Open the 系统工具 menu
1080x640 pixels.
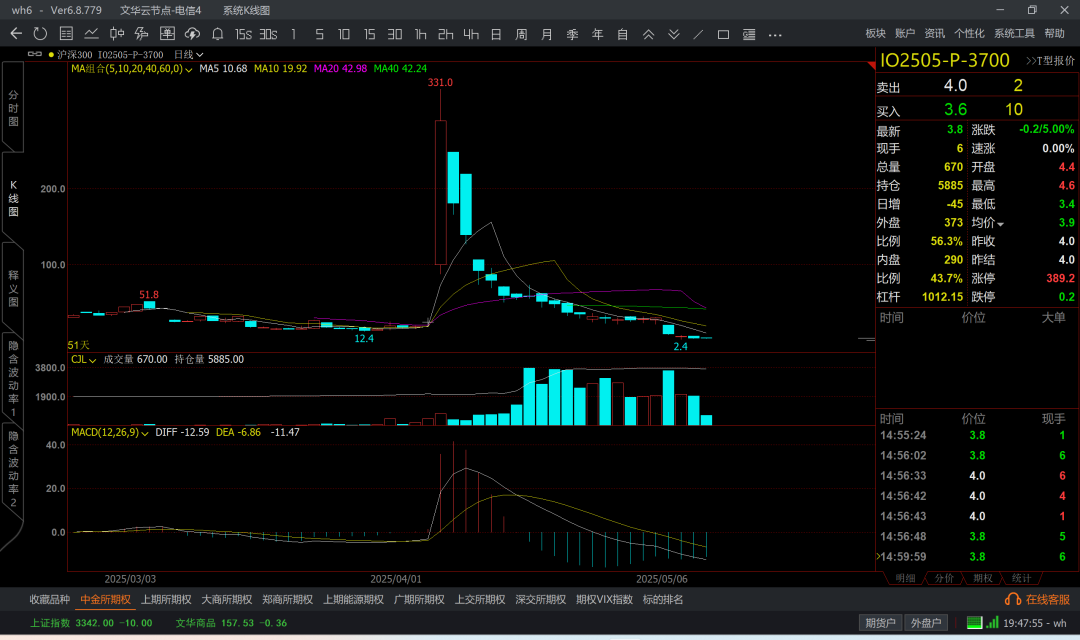pyautogui.click(x=1014, y=34)
